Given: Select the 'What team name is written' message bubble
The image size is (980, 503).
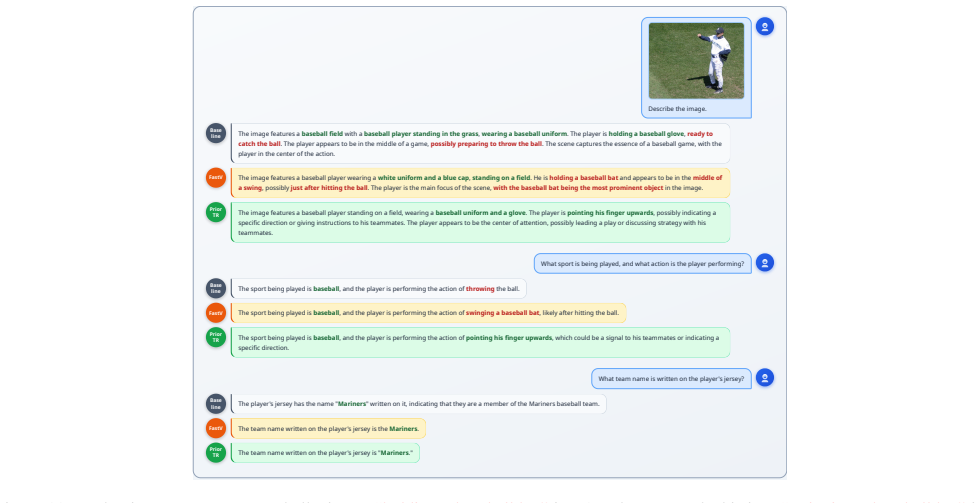Looking at the screenshot, I should pos(671,379).
